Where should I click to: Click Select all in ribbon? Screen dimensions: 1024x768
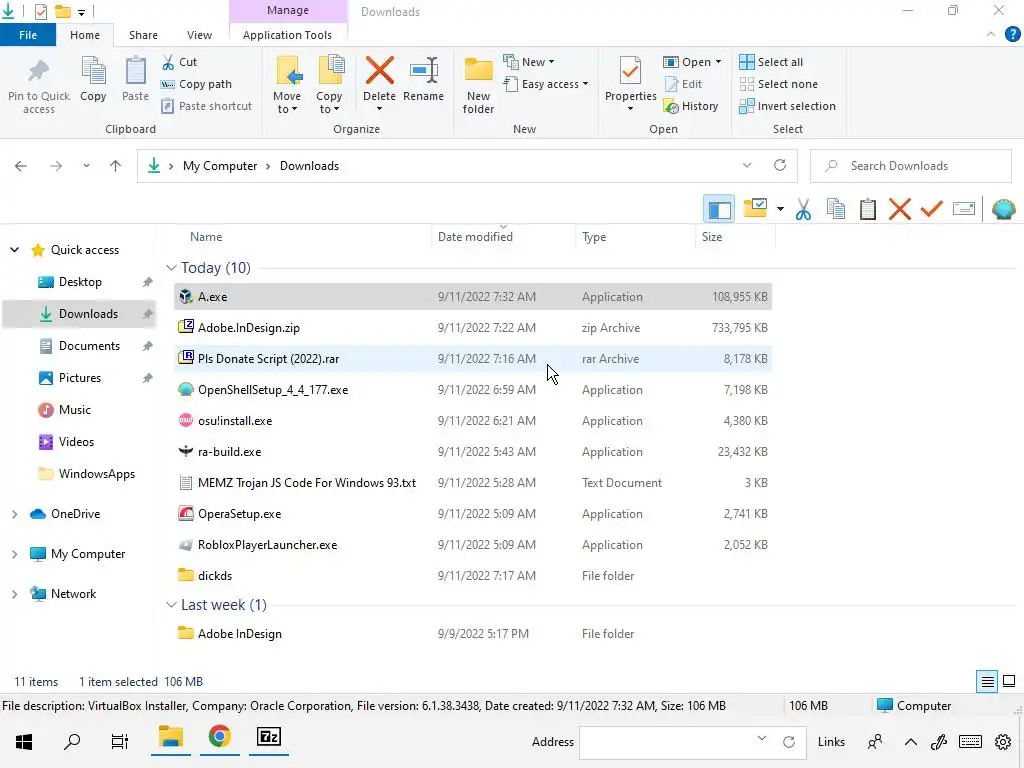pyautogui.click(x=771, y=62)
